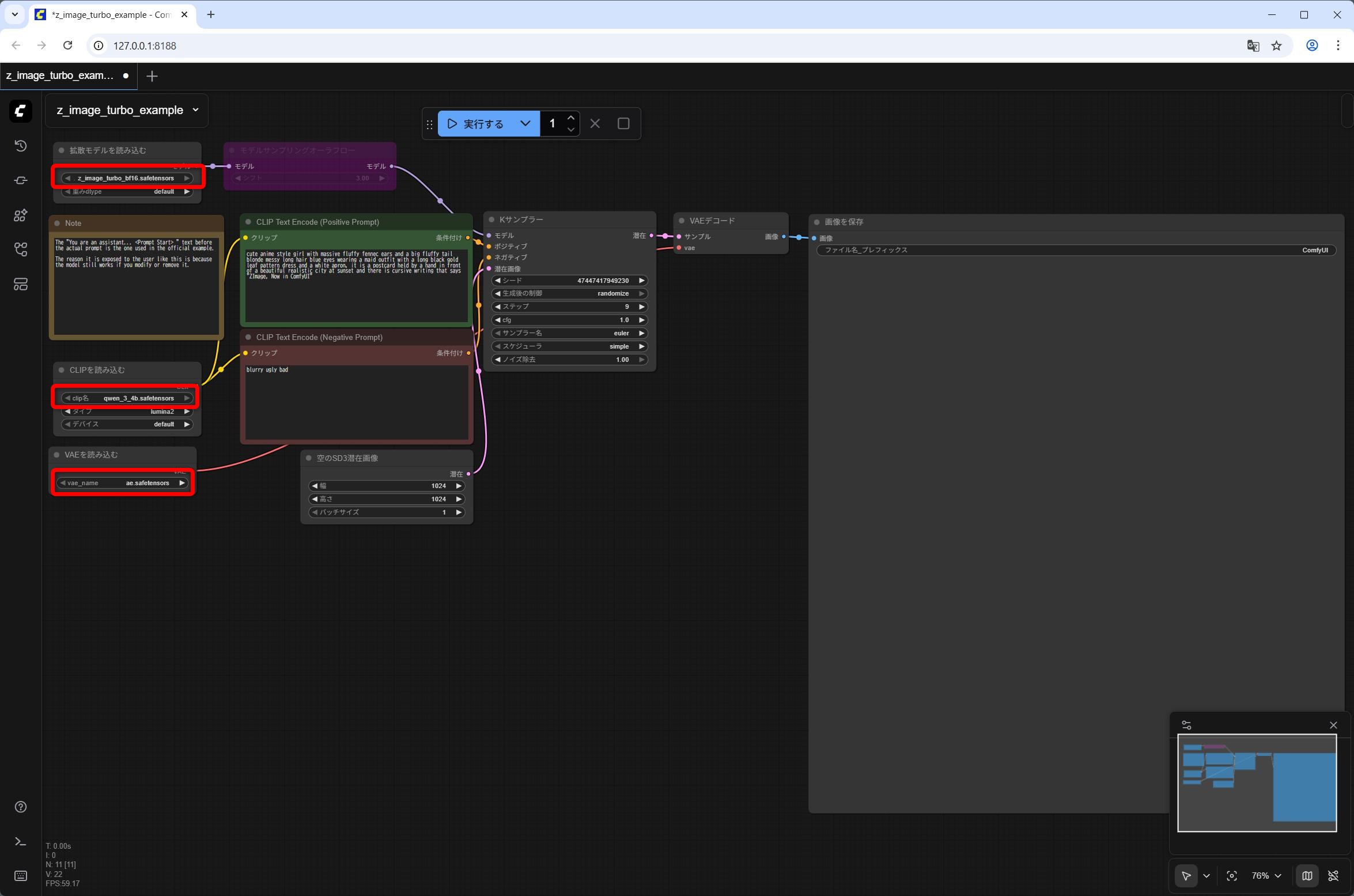Toggle the minimap display button
1354x896 pixels.
point(1307,876)
